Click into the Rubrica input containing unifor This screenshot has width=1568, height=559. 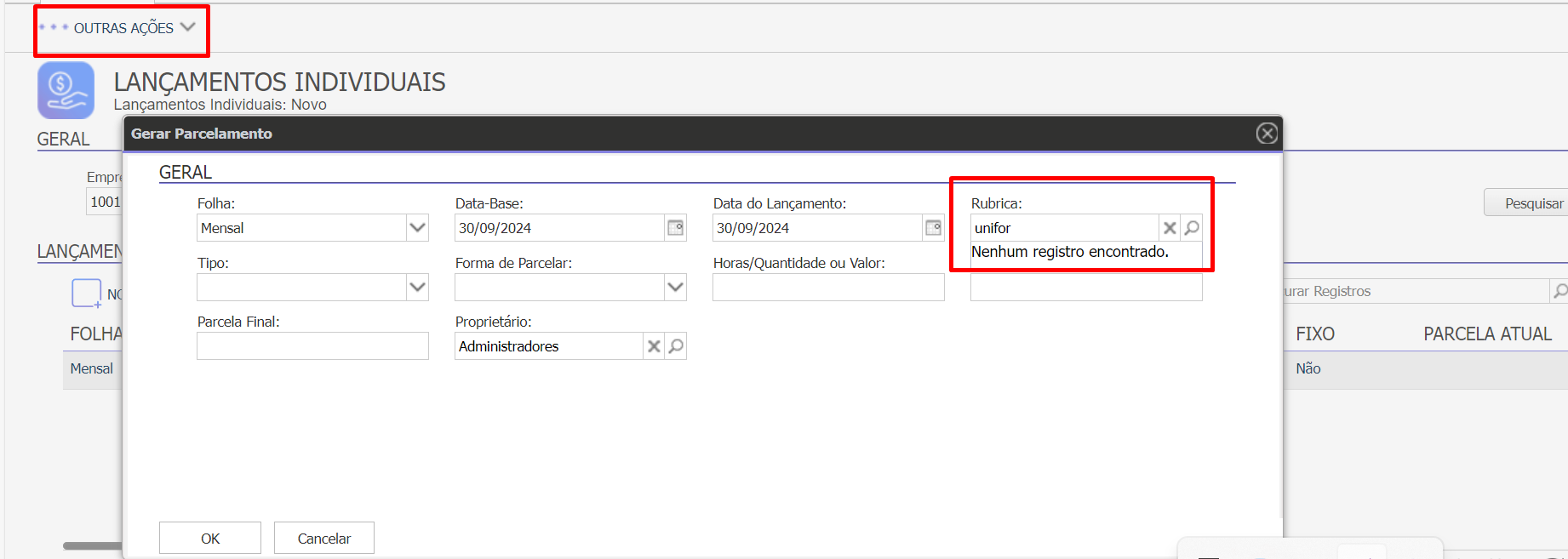click(x=1064, y=228)
